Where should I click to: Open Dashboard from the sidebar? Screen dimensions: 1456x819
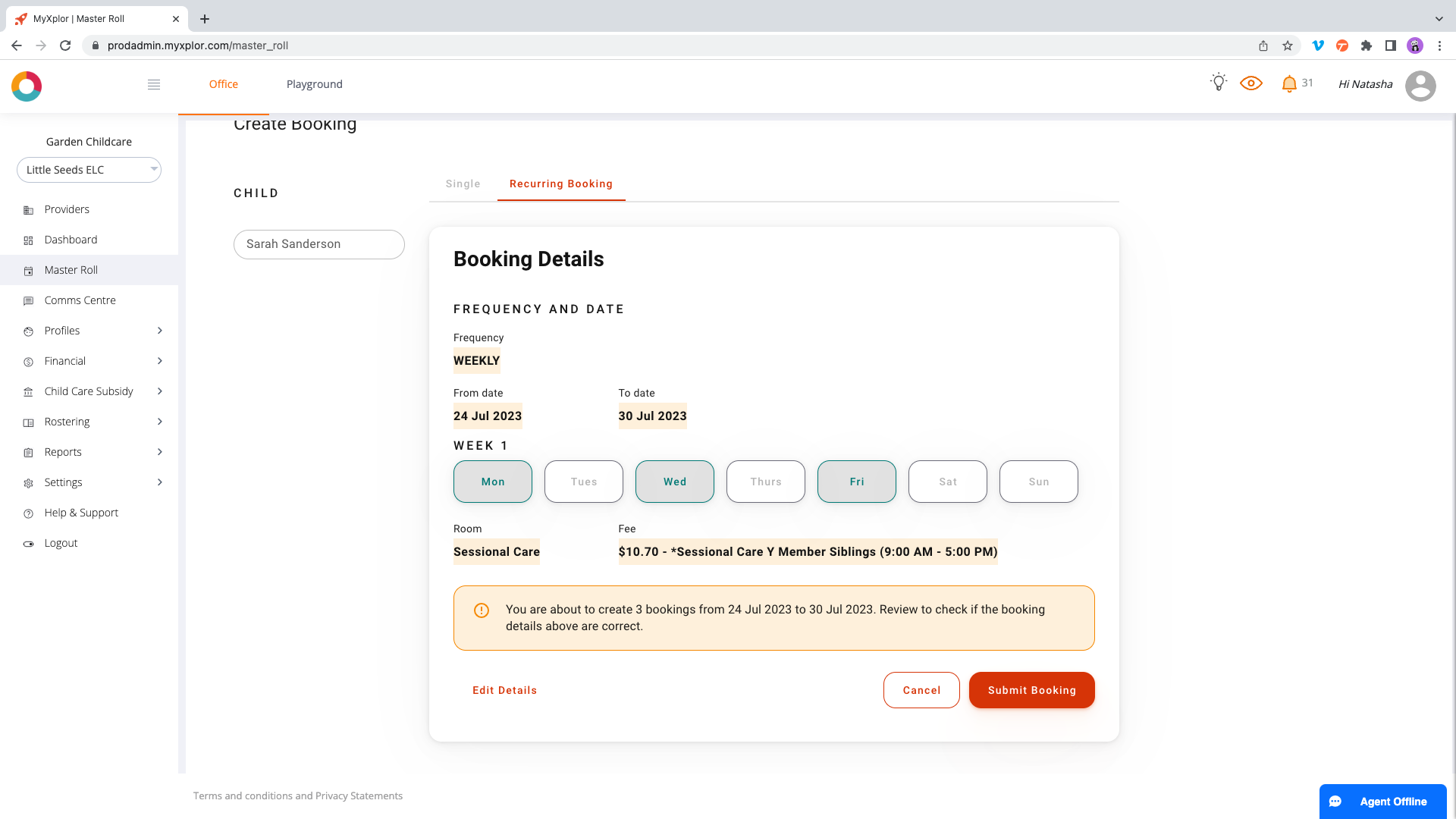(x=71, y=240)
